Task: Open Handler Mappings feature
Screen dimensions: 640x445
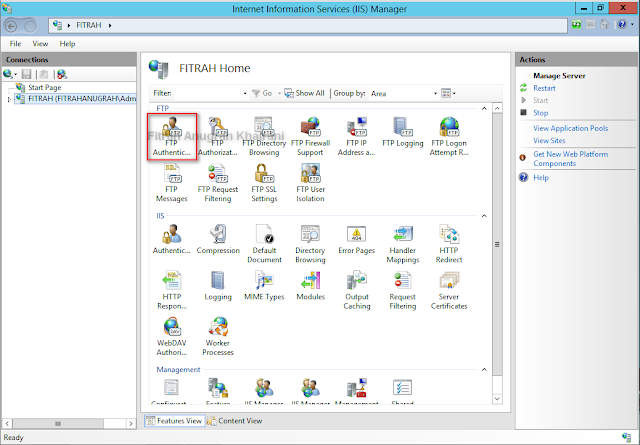Action: (x=403, y=244)
